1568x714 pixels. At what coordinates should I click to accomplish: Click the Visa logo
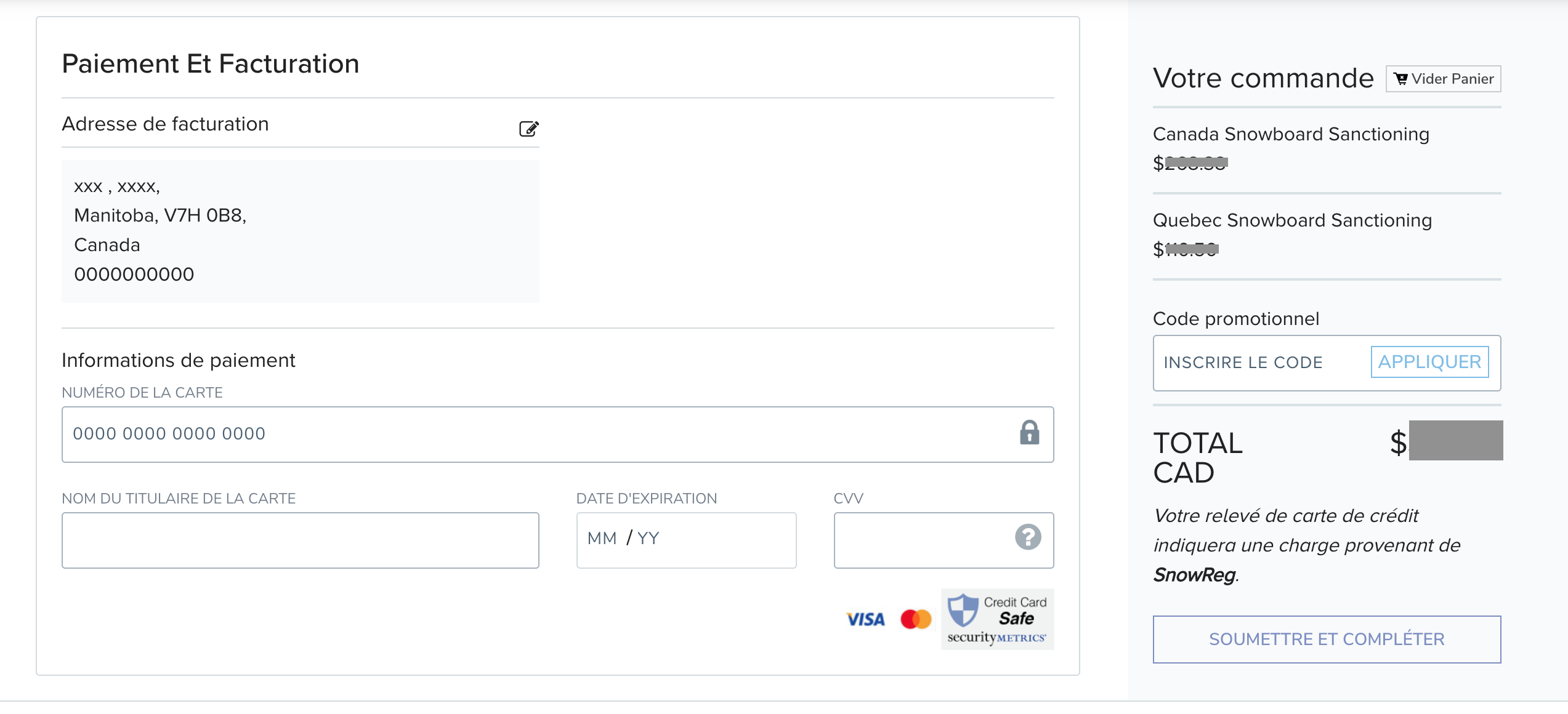865,619
